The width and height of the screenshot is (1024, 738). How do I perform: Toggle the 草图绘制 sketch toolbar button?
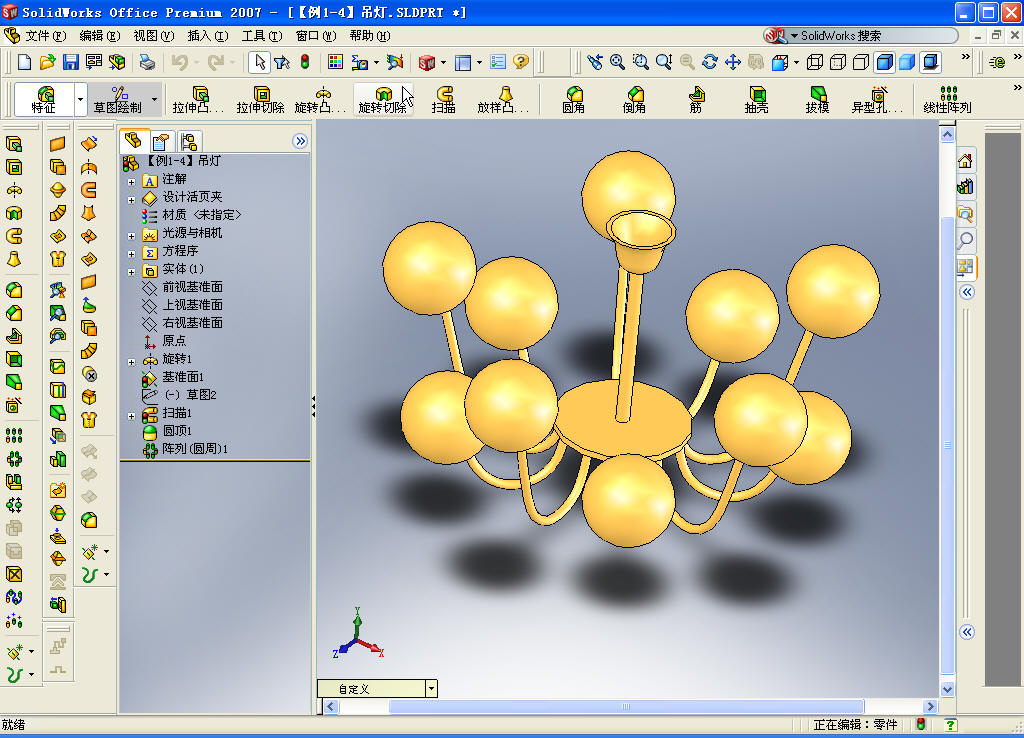coord(118,99)
